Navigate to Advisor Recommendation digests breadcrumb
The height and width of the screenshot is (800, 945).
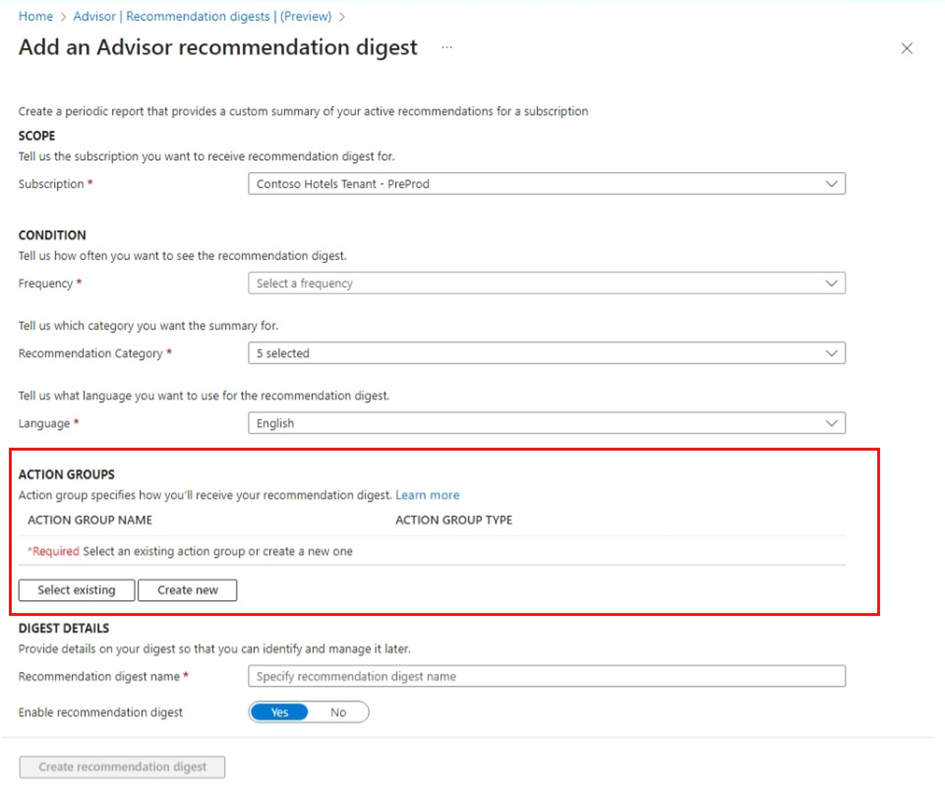[202, 16]
